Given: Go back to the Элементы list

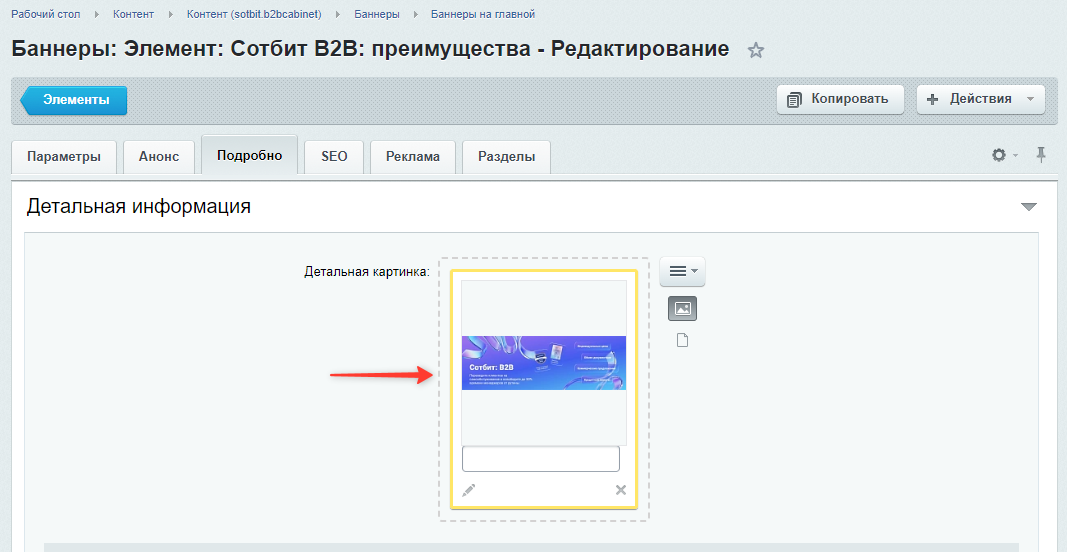Looking at the screenshot, I should pyautogui.click(x=74, y=100).
